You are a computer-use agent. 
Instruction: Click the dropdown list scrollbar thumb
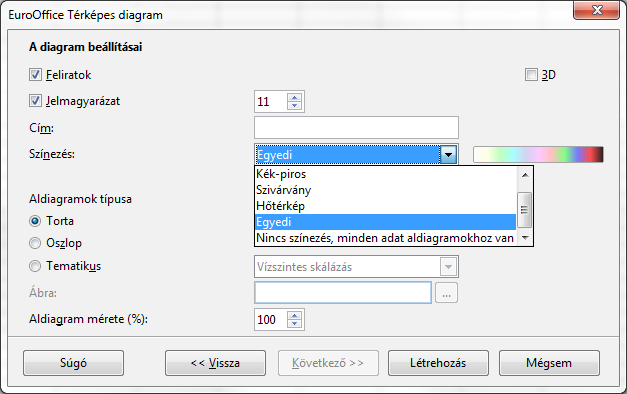[524, 210]
